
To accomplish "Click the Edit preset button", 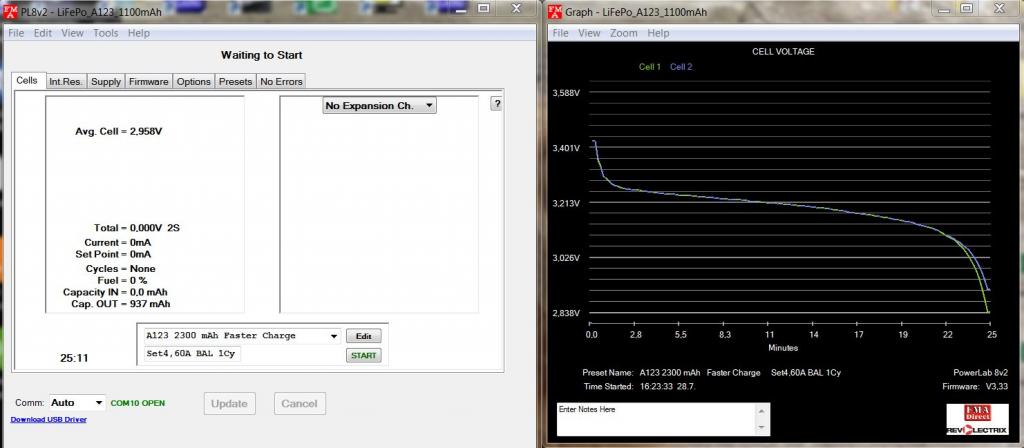I will click(x=364, y=336).
